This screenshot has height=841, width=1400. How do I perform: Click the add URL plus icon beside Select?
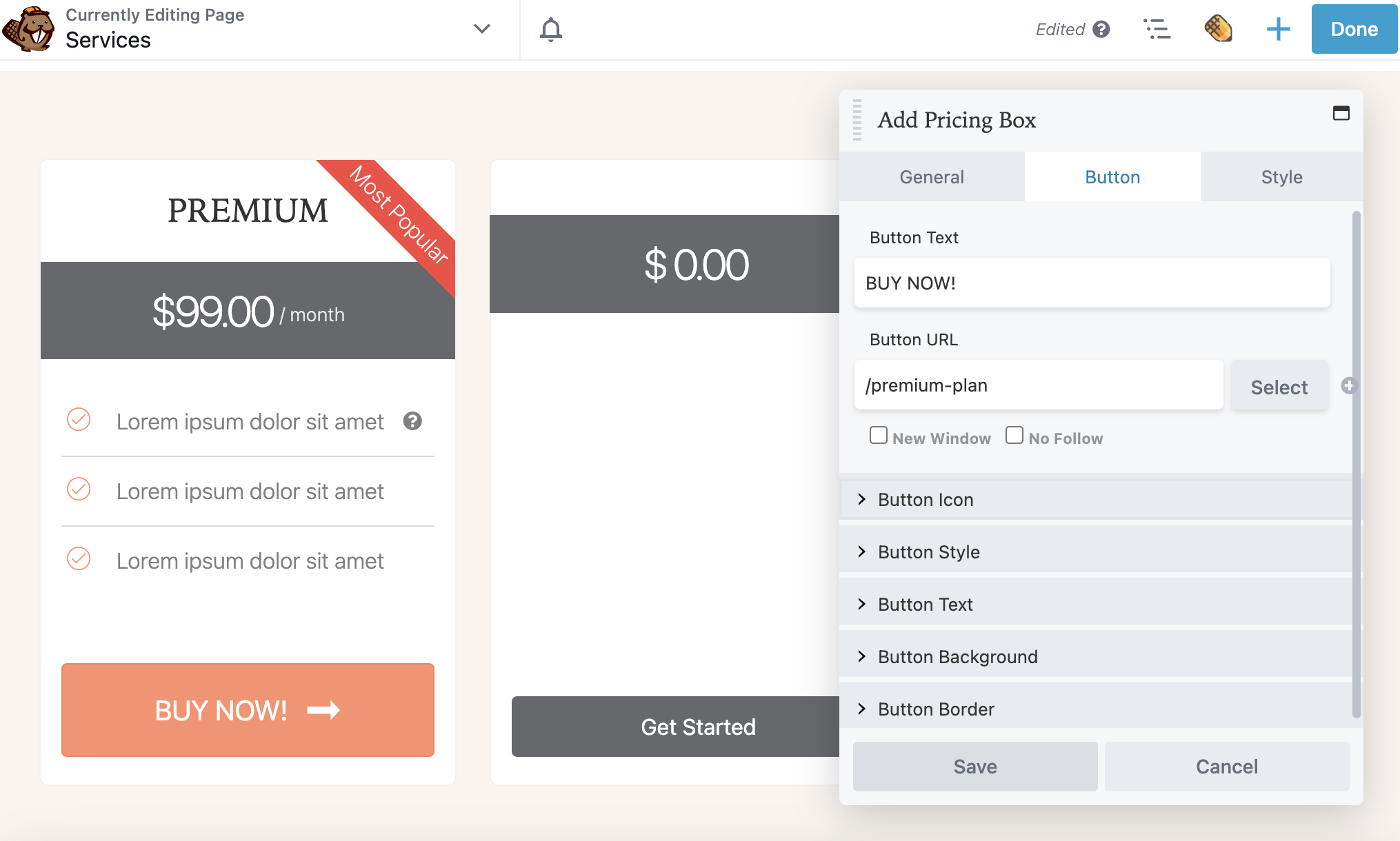pos(1348,385)
